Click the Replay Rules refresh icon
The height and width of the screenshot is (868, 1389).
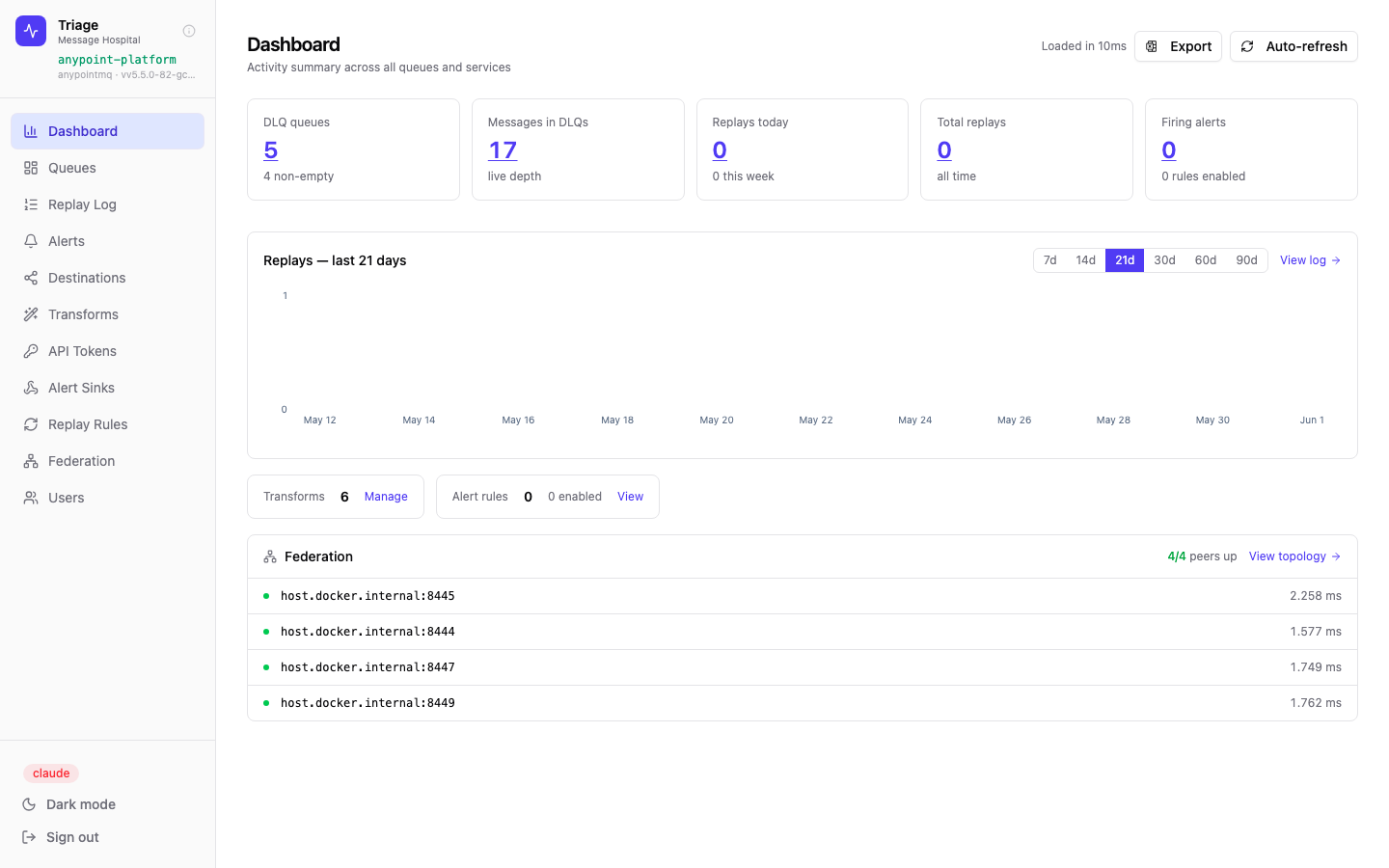click(x=31, y=424)
